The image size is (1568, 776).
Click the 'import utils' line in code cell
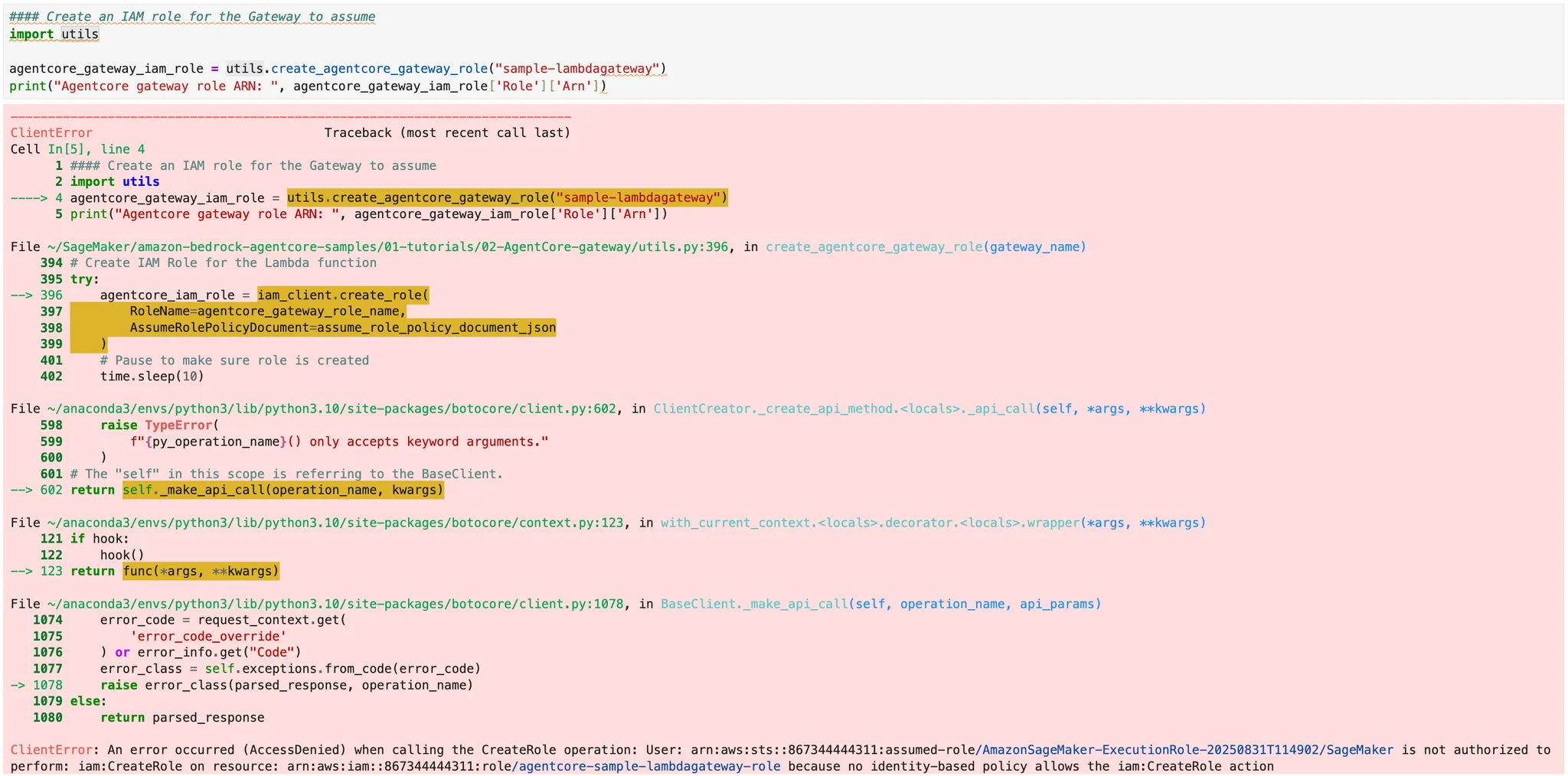tap(54, 34)
